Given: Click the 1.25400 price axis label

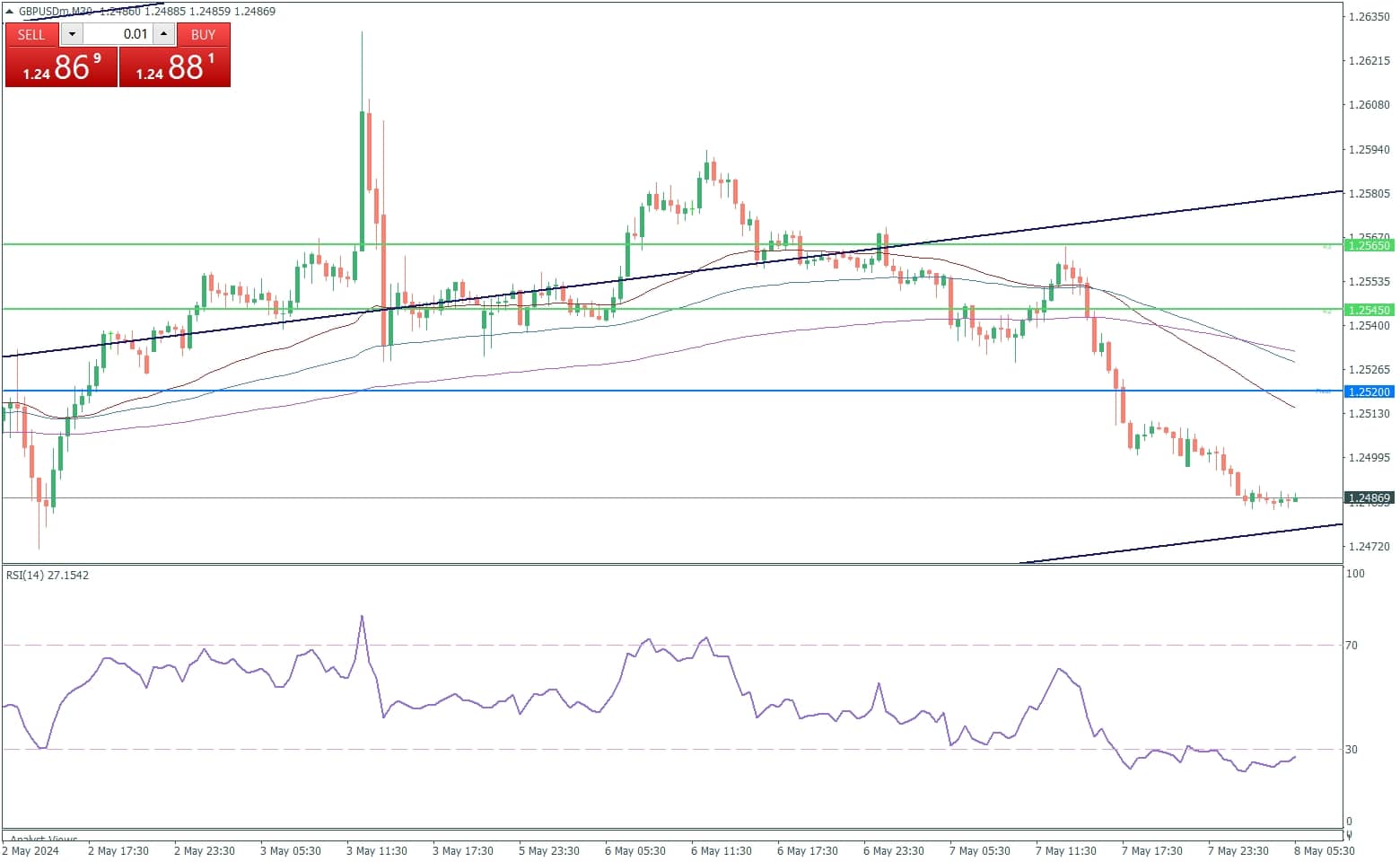Looking at the screenshot, I should 1369,326.
